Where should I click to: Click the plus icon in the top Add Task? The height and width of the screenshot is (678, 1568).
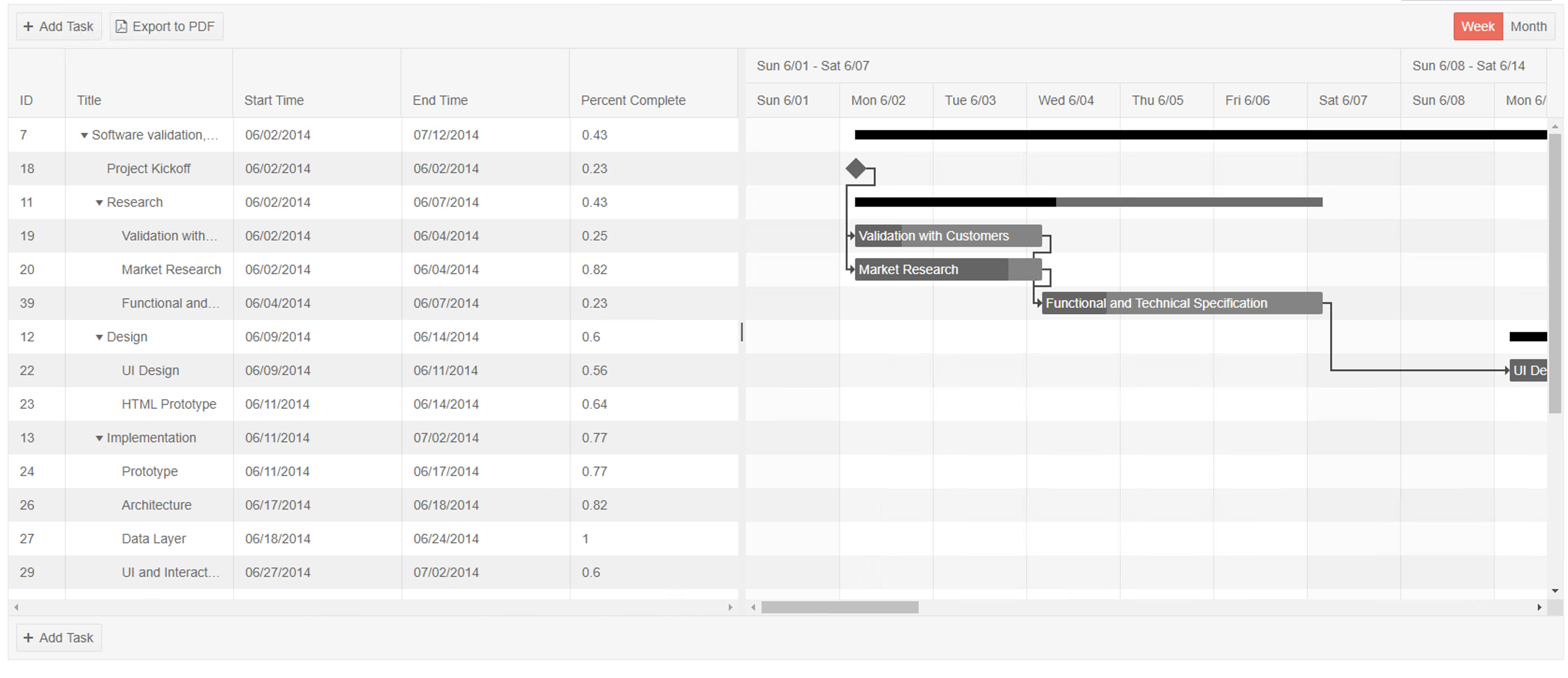pos(28,26)
